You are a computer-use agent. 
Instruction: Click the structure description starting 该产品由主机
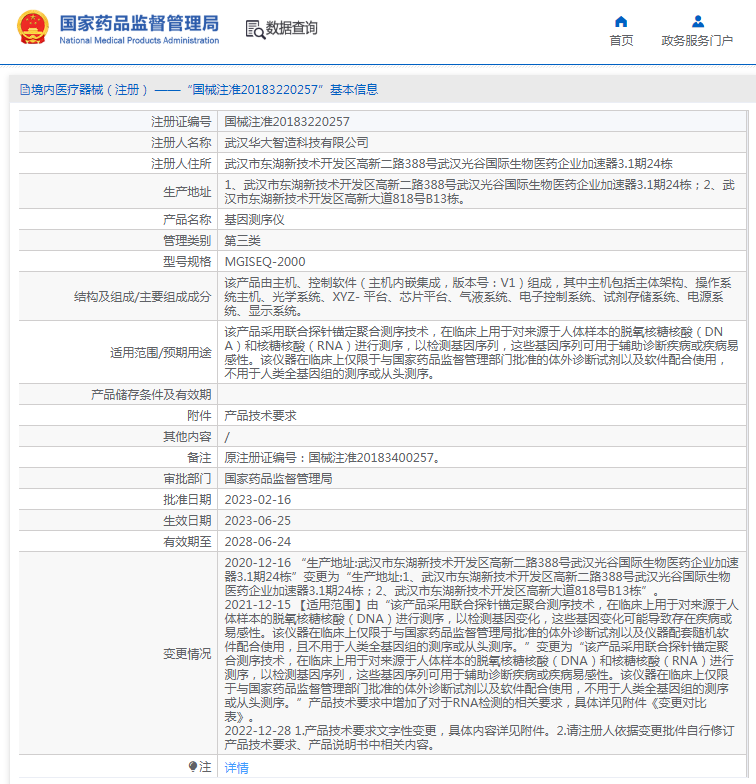pyautogui.click(x=478, y=296)
